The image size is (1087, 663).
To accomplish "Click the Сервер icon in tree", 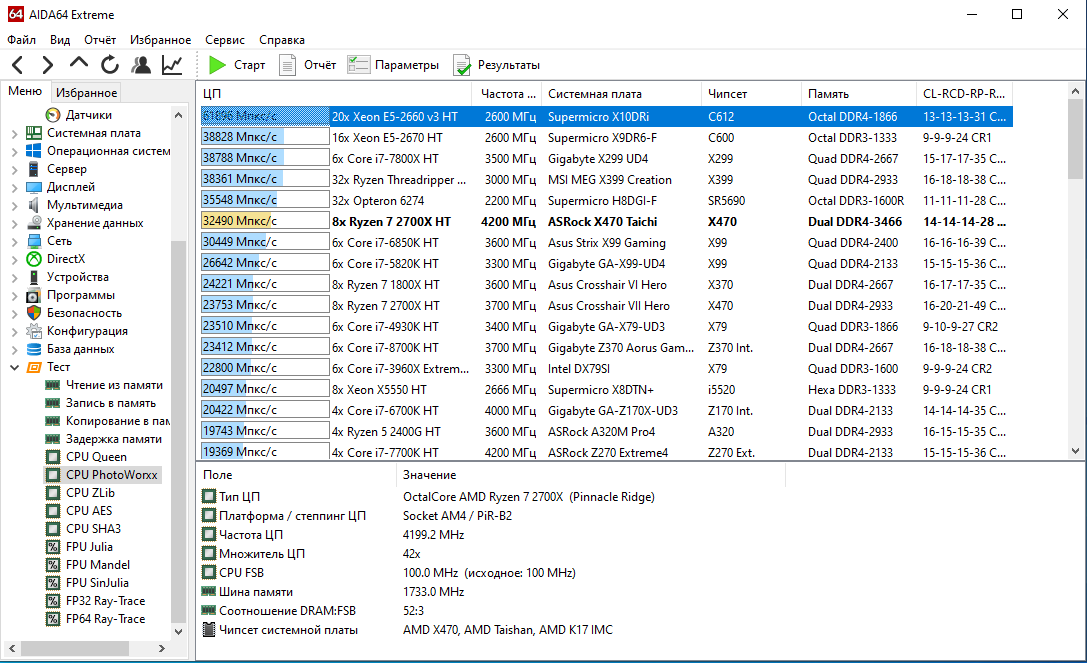I will point(33,169).
